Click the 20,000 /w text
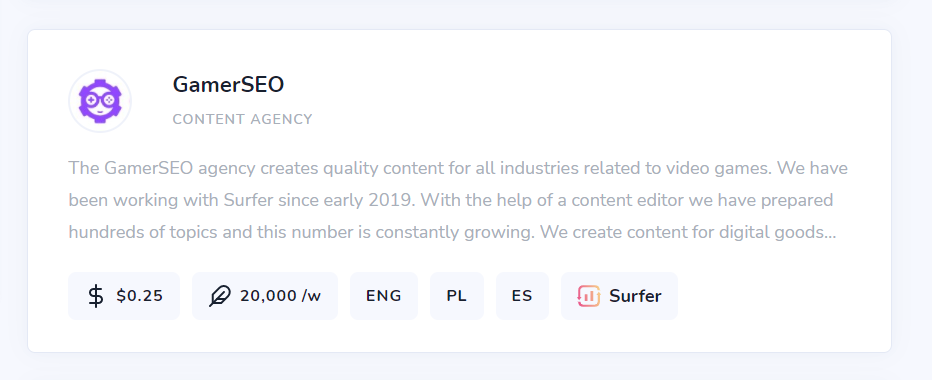Image resolution: width=932 pixels, height=380 pixels. point(281,296)
